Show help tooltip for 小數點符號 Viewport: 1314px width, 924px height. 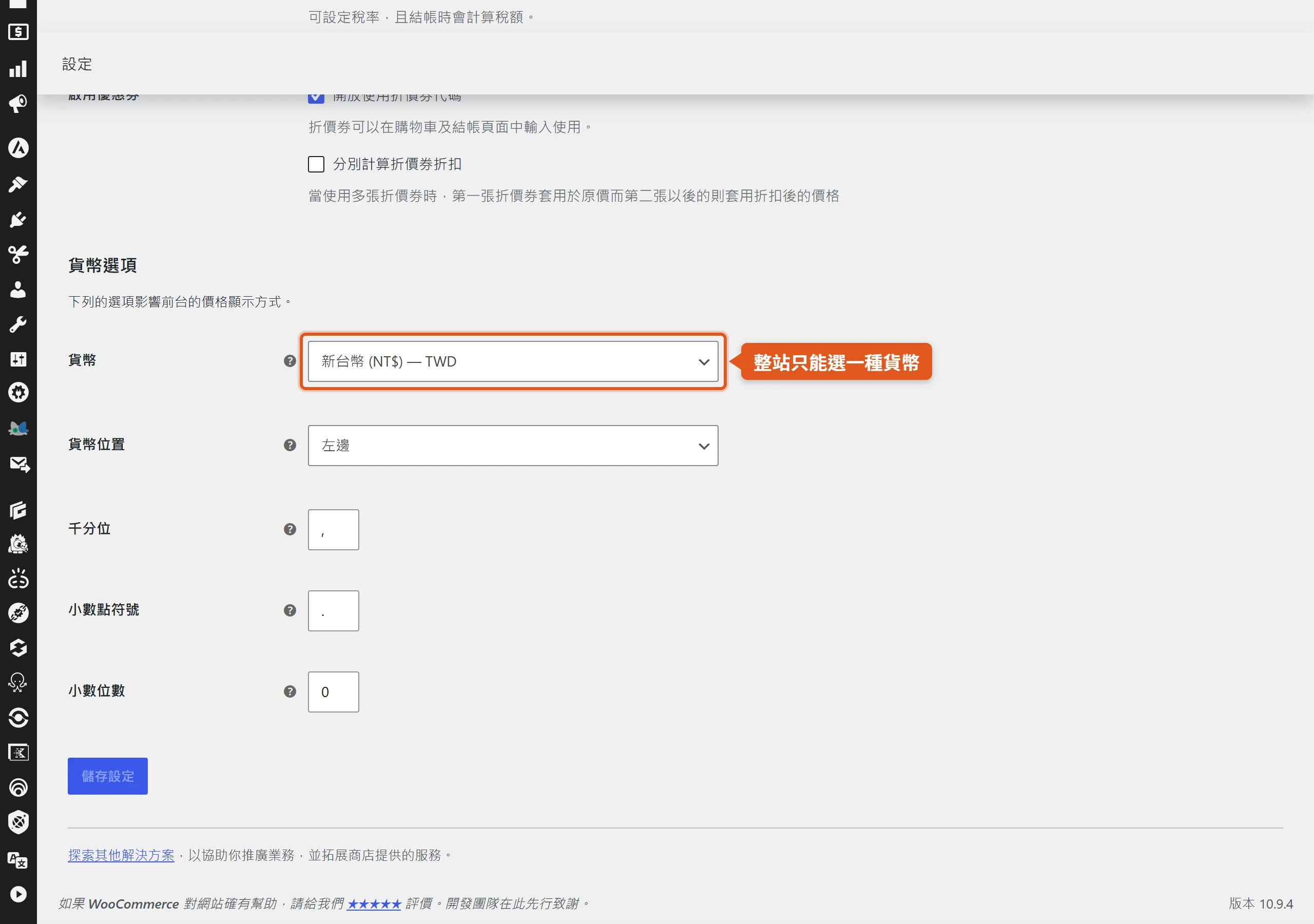(x=290, y=611)
